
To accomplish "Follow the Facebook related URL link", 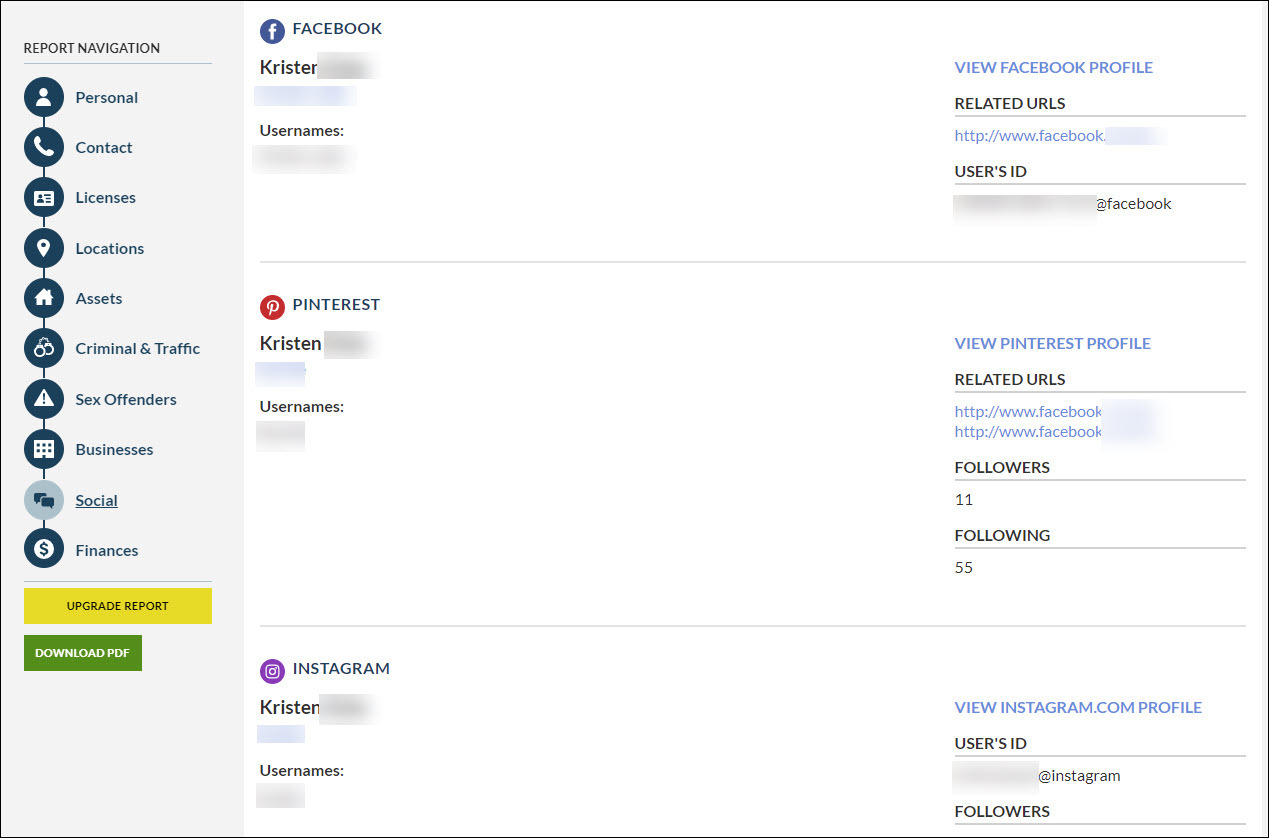I will point(1060,135).
